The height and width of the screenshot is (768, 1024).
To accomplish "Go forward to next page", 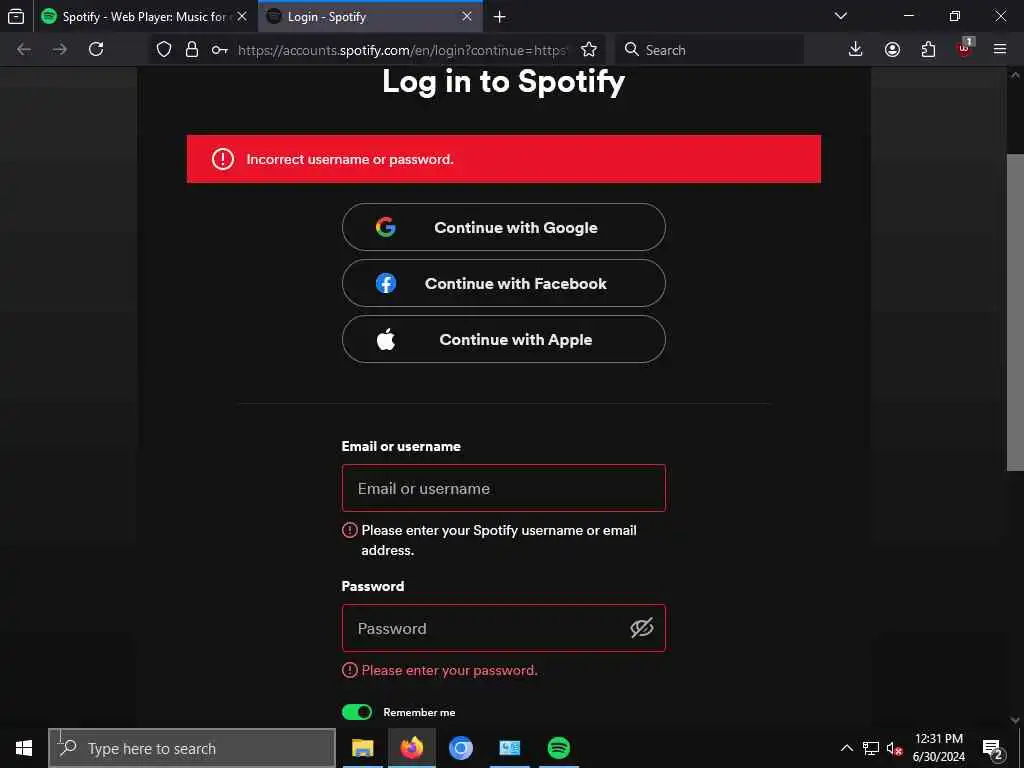I will (x=59, y=50).
